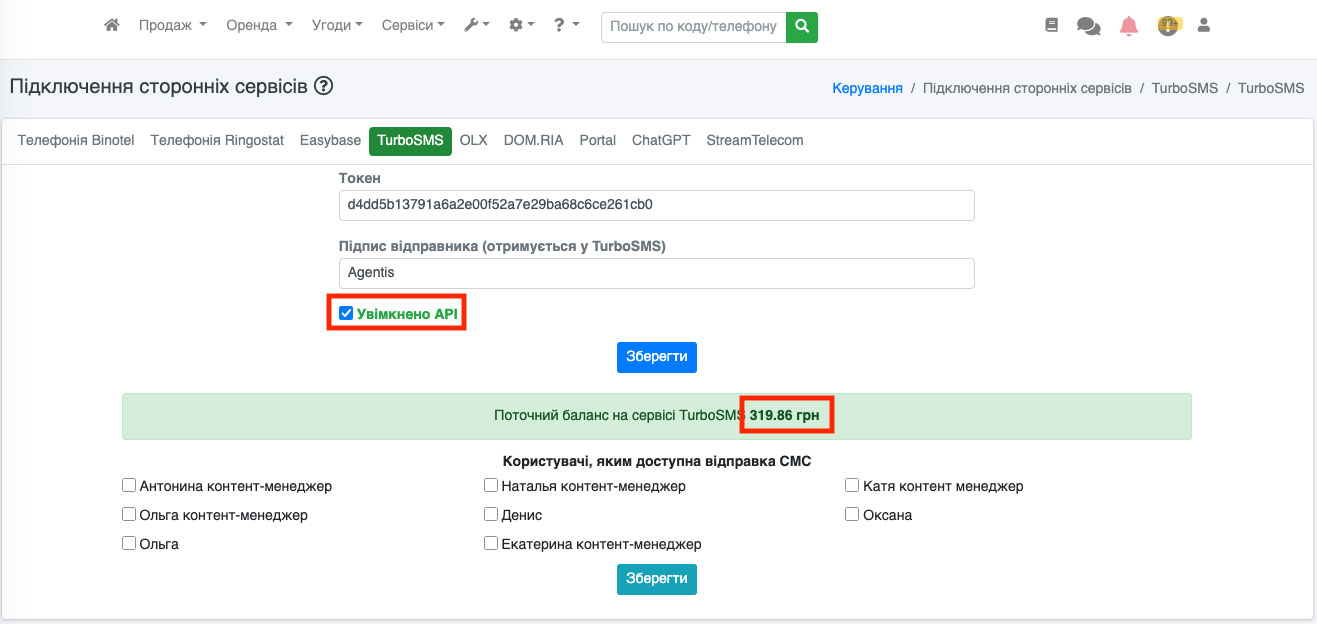Viewport: 1317px width, 624px height.
Task: Open the Сервіси dropdown menu
Action: coord(412,26)
